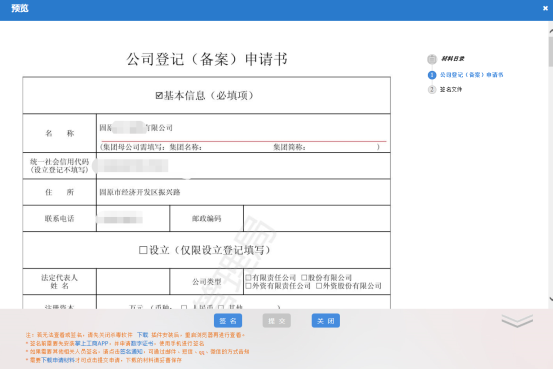This screenshot has height=370, width=554.
Task: Click the 签名 (sign) button
Action: [228, 321]
